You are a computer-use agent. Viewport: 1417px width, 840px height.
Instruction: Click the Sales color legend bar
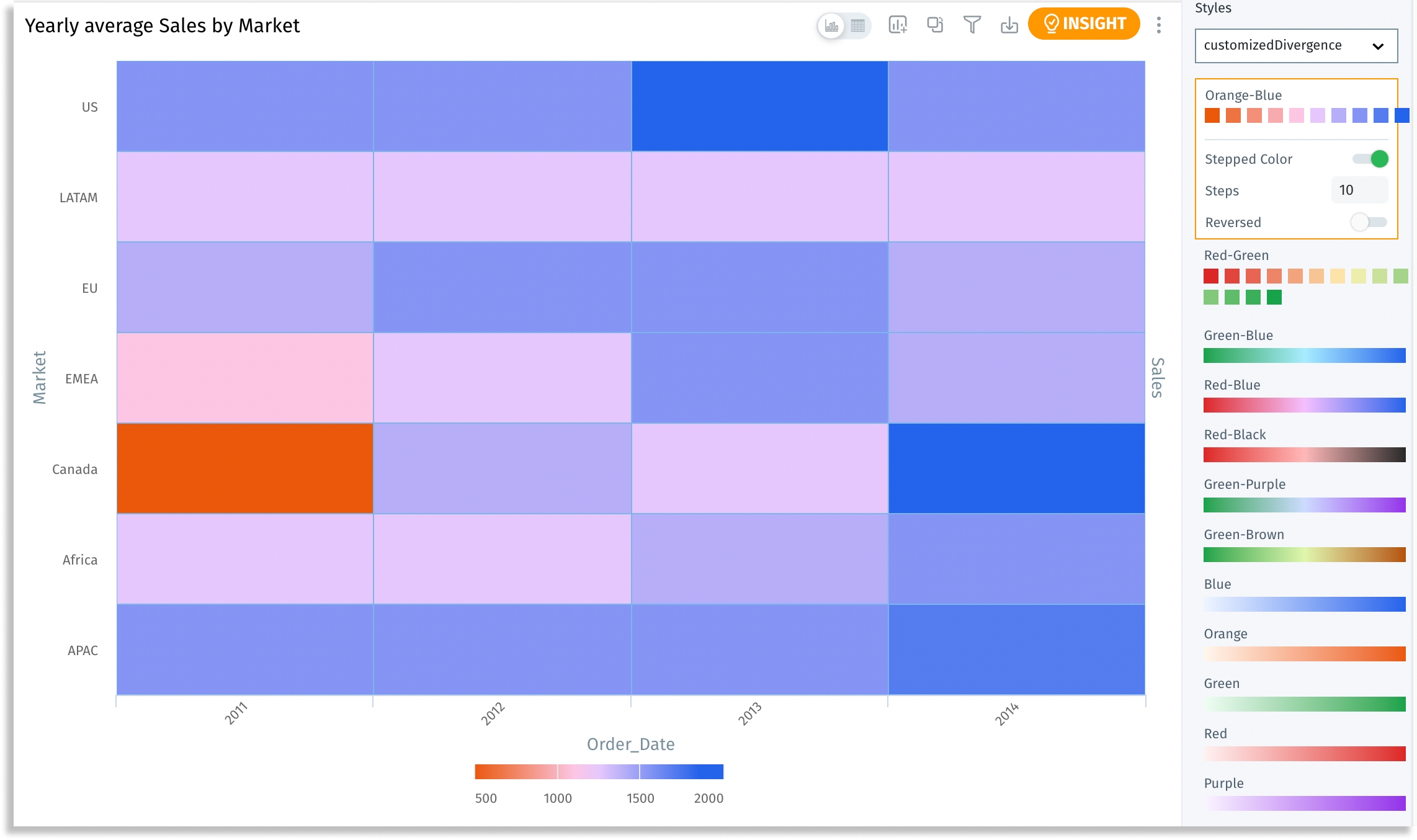coord(599,772)
